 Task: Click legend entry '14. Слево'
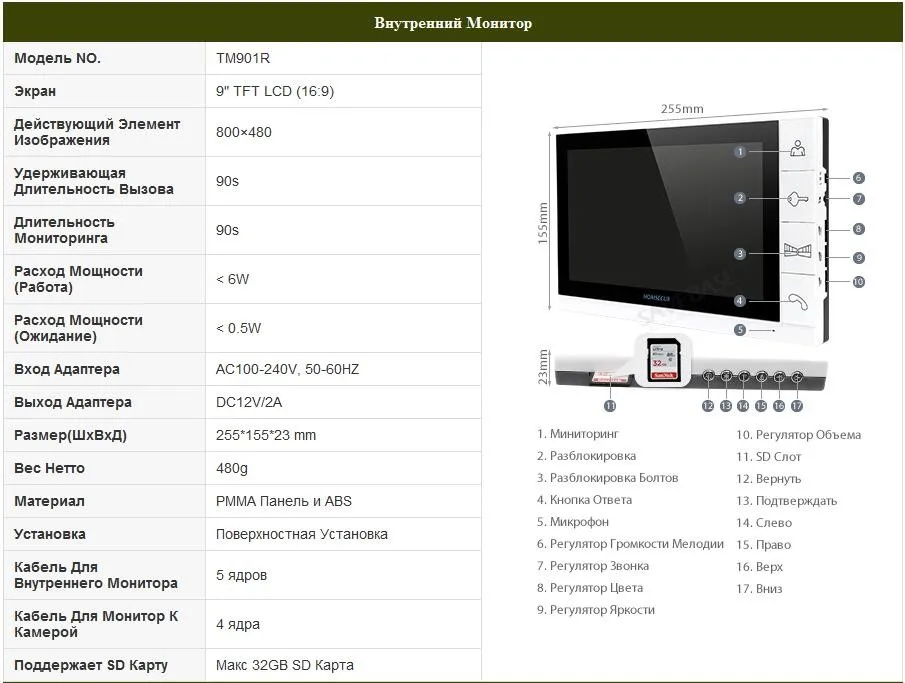764,522
